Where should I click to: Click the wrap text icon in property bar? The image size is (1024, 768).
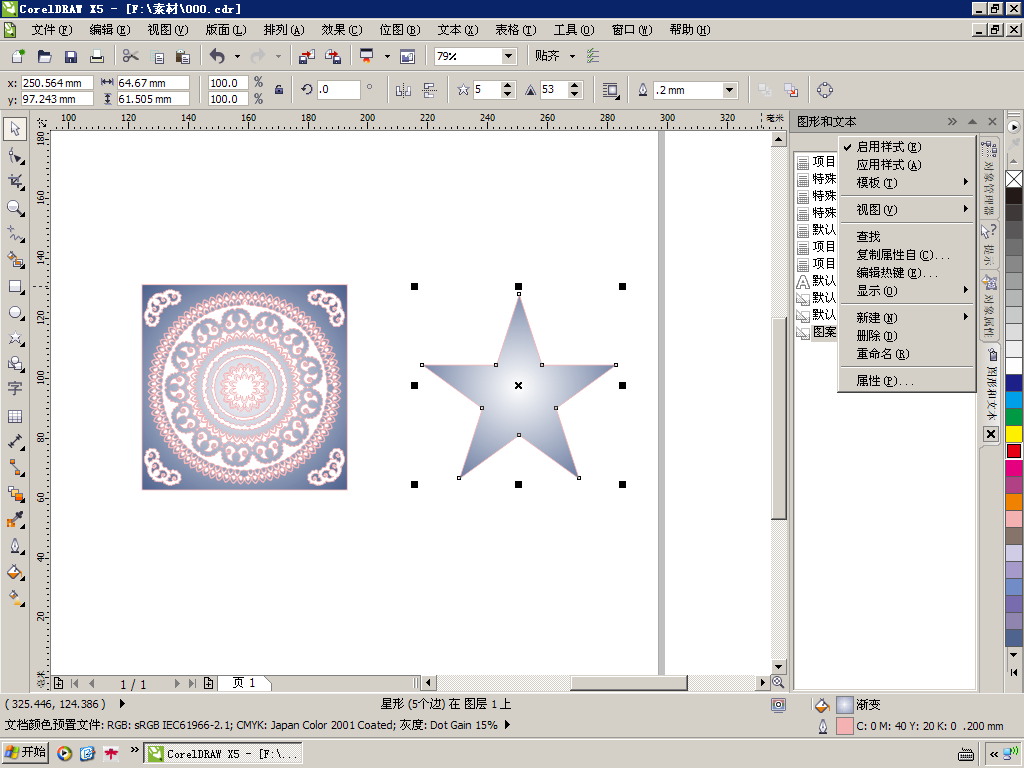click(x=610, y=90)
